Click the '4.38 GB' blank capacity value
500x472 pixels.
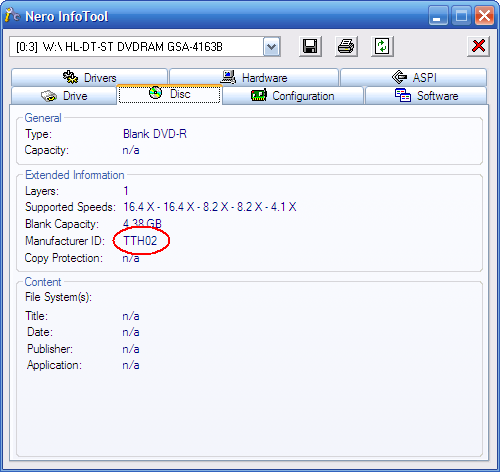pyautogui.click(x=142, y=223)
